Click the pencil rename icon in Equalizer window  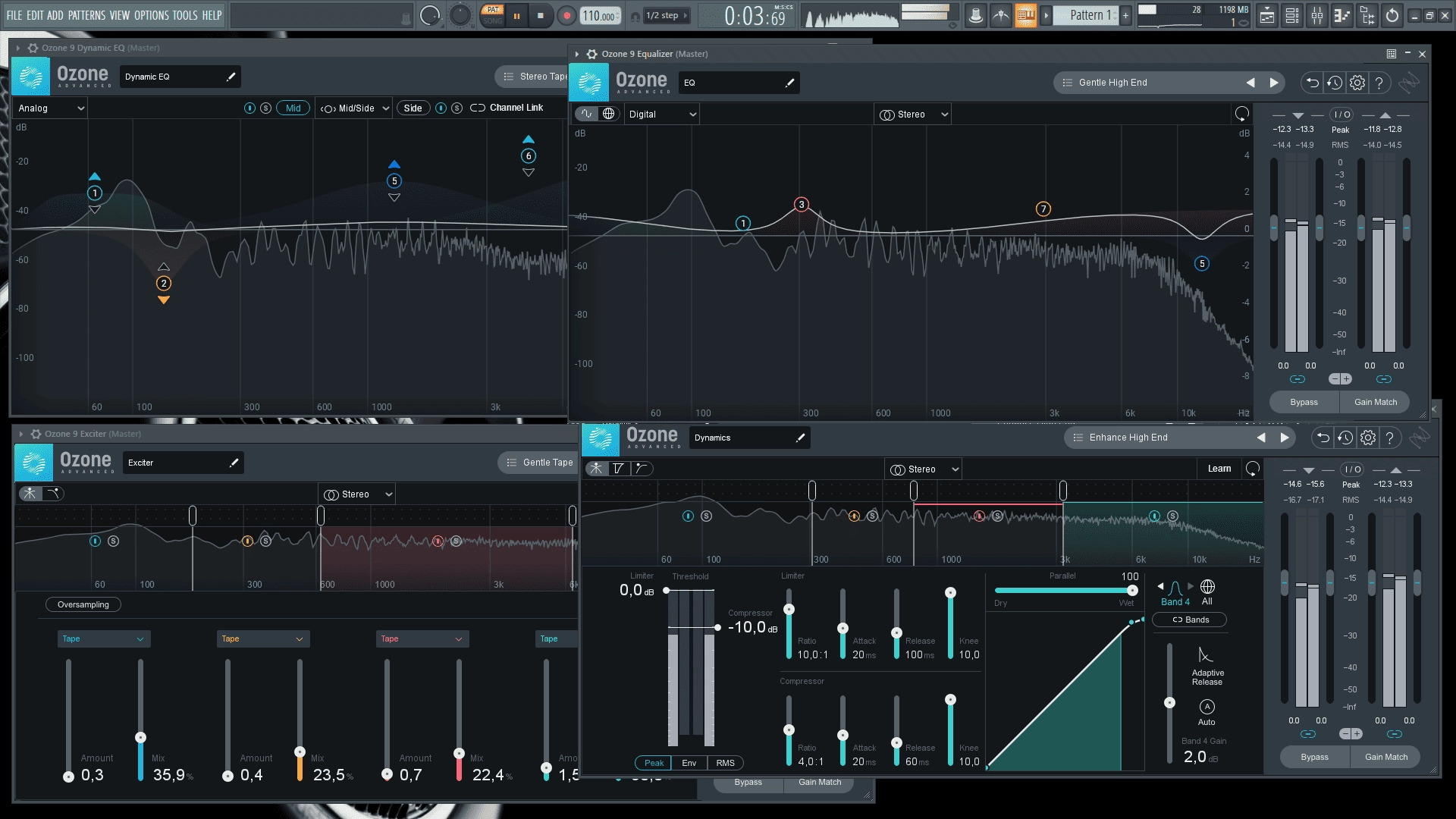[x=790, y=83]
